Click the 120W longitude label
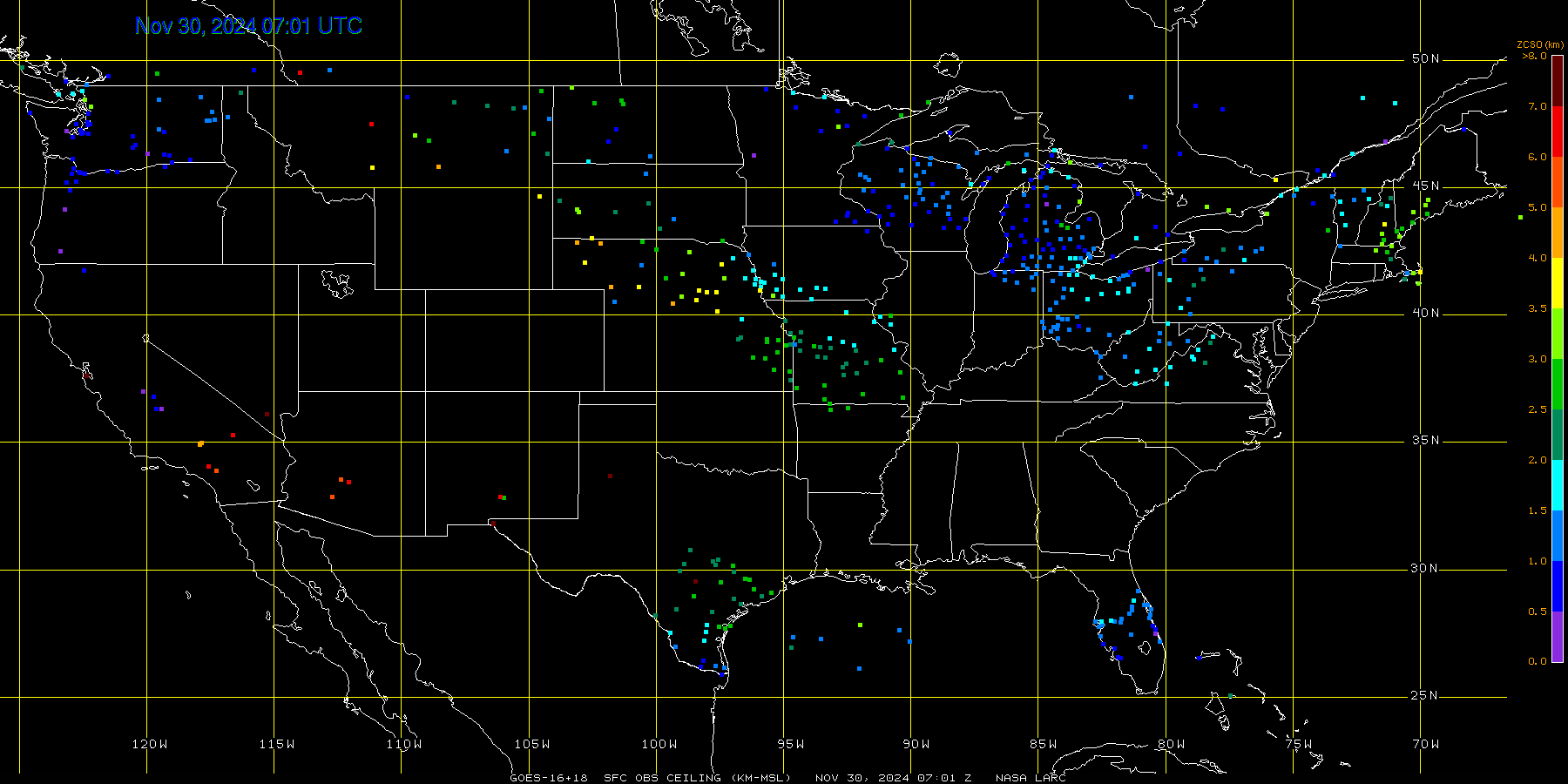Viewport: 1568px width, 784px height. point(150,744)
